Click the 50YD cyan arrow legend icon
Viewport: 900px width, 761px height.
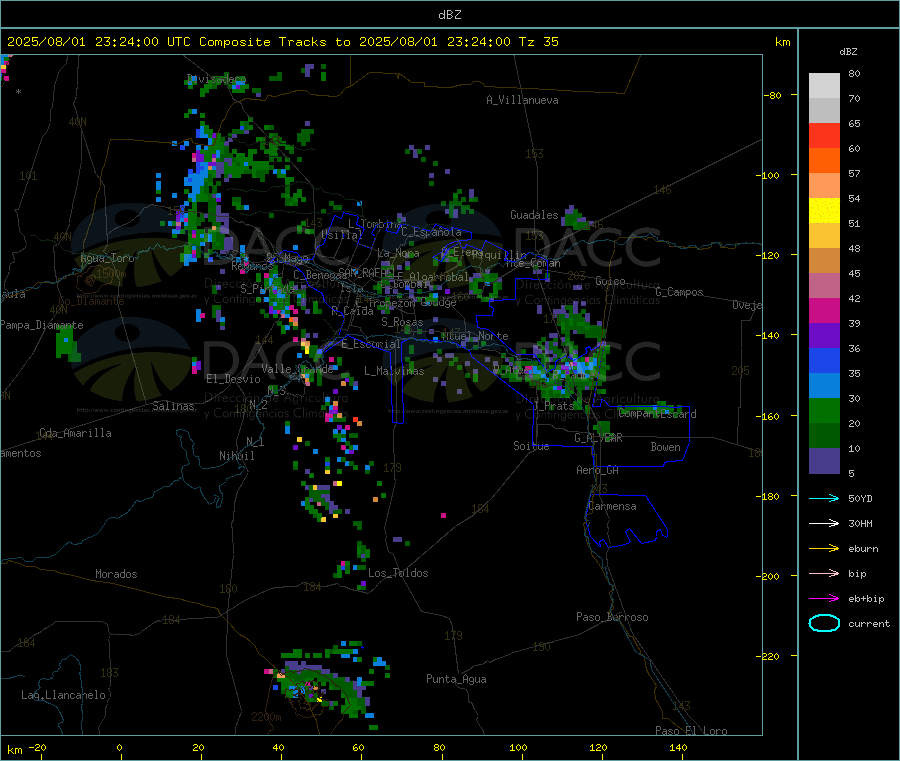click(x=824, y=498)
